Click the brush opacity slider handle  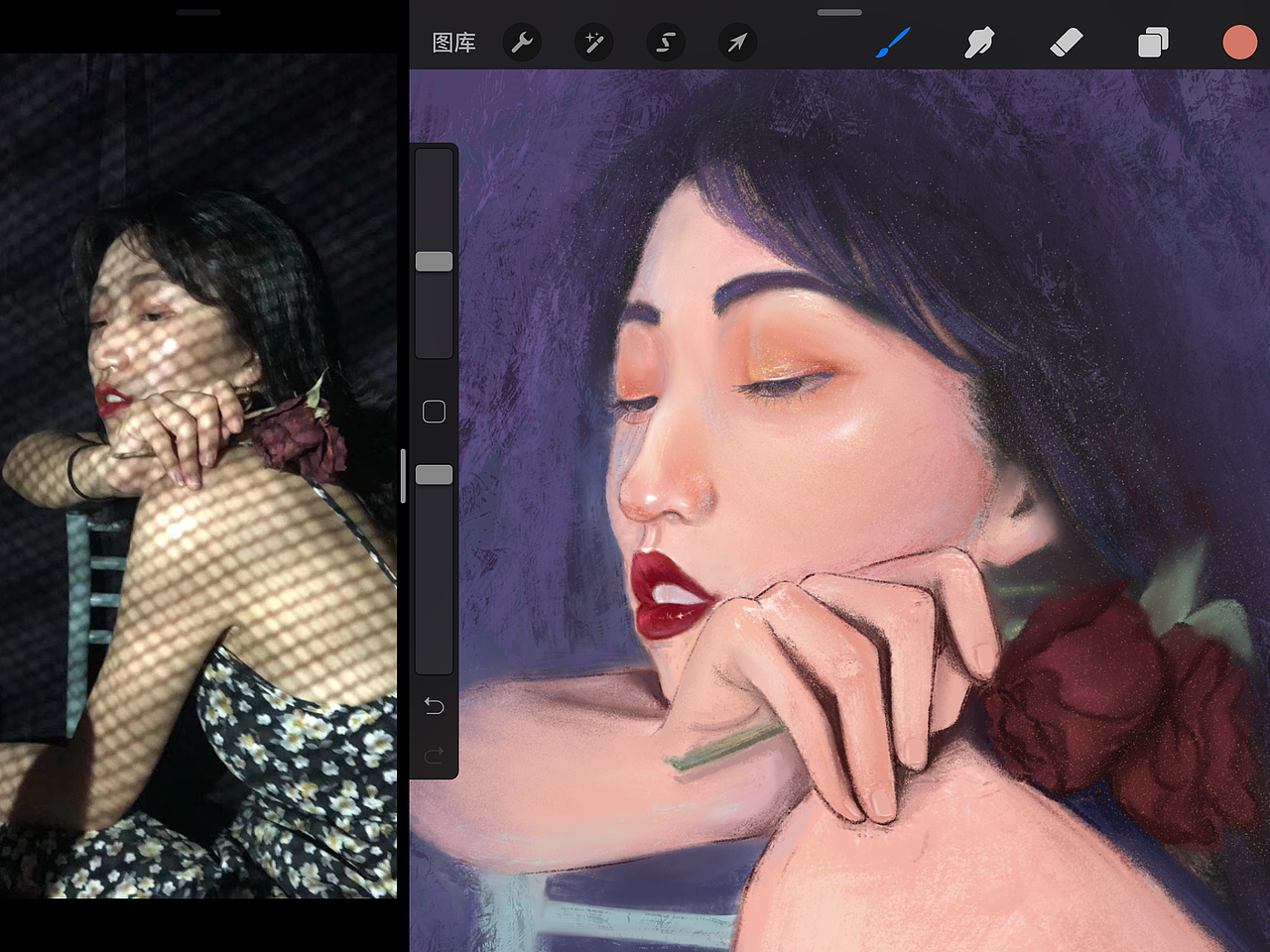click(434, 475)
